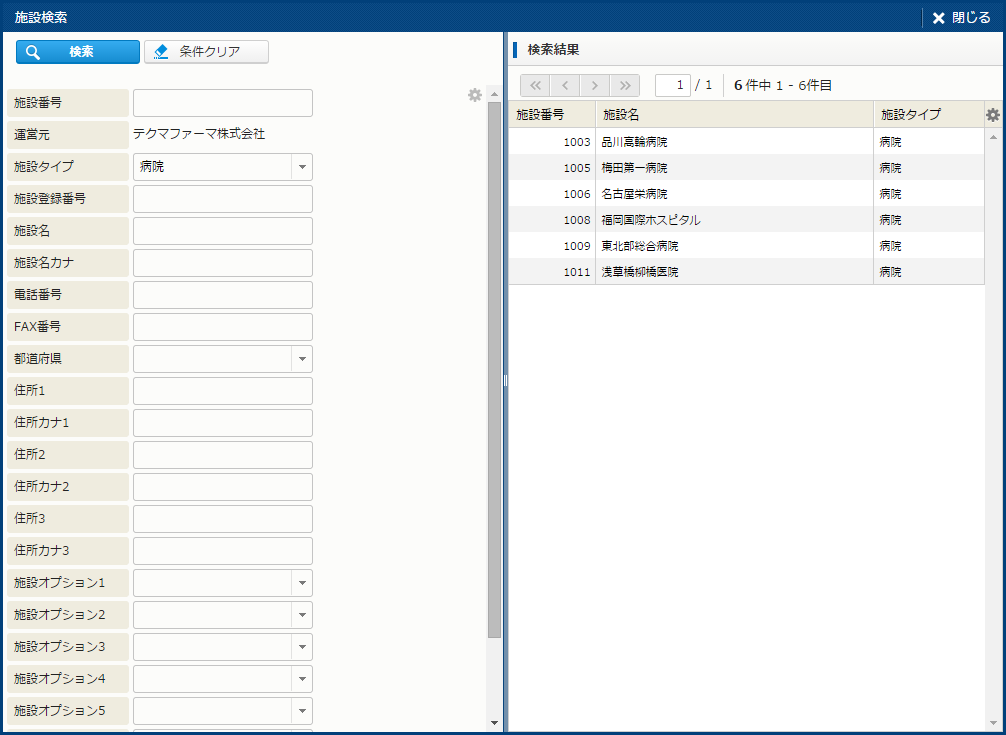Click the 施設名 column header
The image size is (1006, 735).
[x=733, y=115]
